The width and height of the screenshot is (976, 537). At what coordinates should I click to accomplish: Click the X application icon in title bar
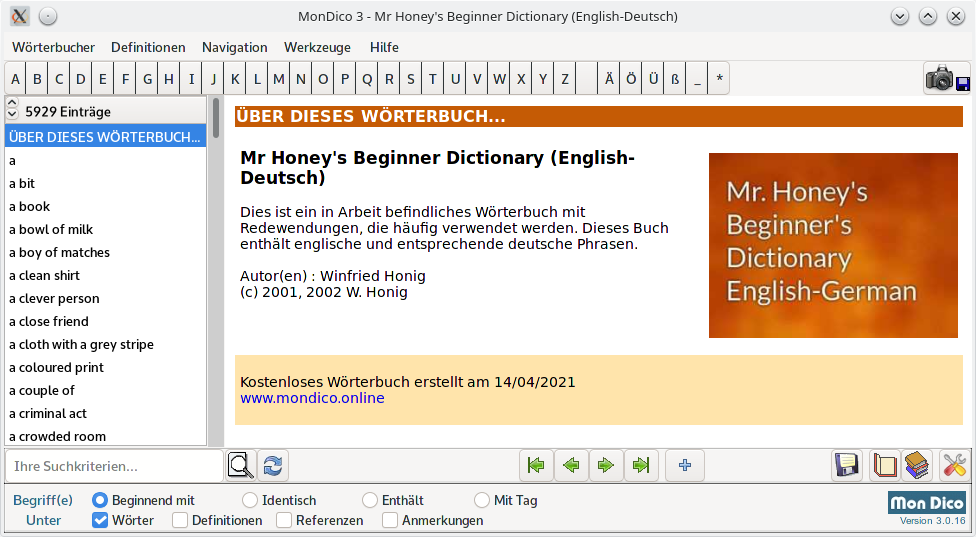[x=19, y=16]
